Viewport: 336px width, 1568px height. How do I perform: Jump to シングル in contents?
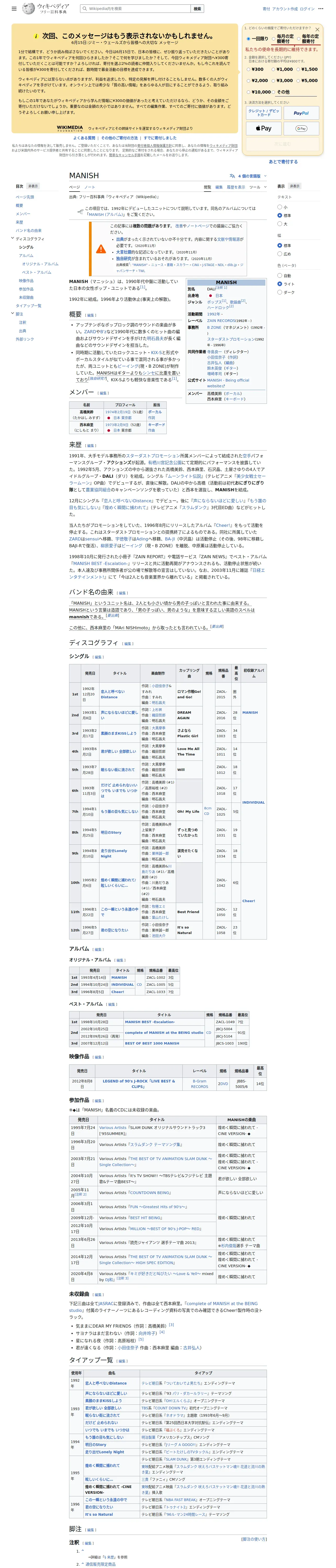coord(26,247)
